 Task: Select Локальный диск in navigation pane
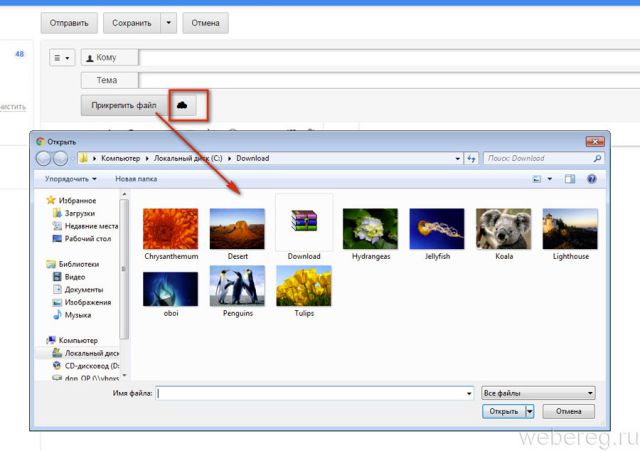[x=86, y=353]
